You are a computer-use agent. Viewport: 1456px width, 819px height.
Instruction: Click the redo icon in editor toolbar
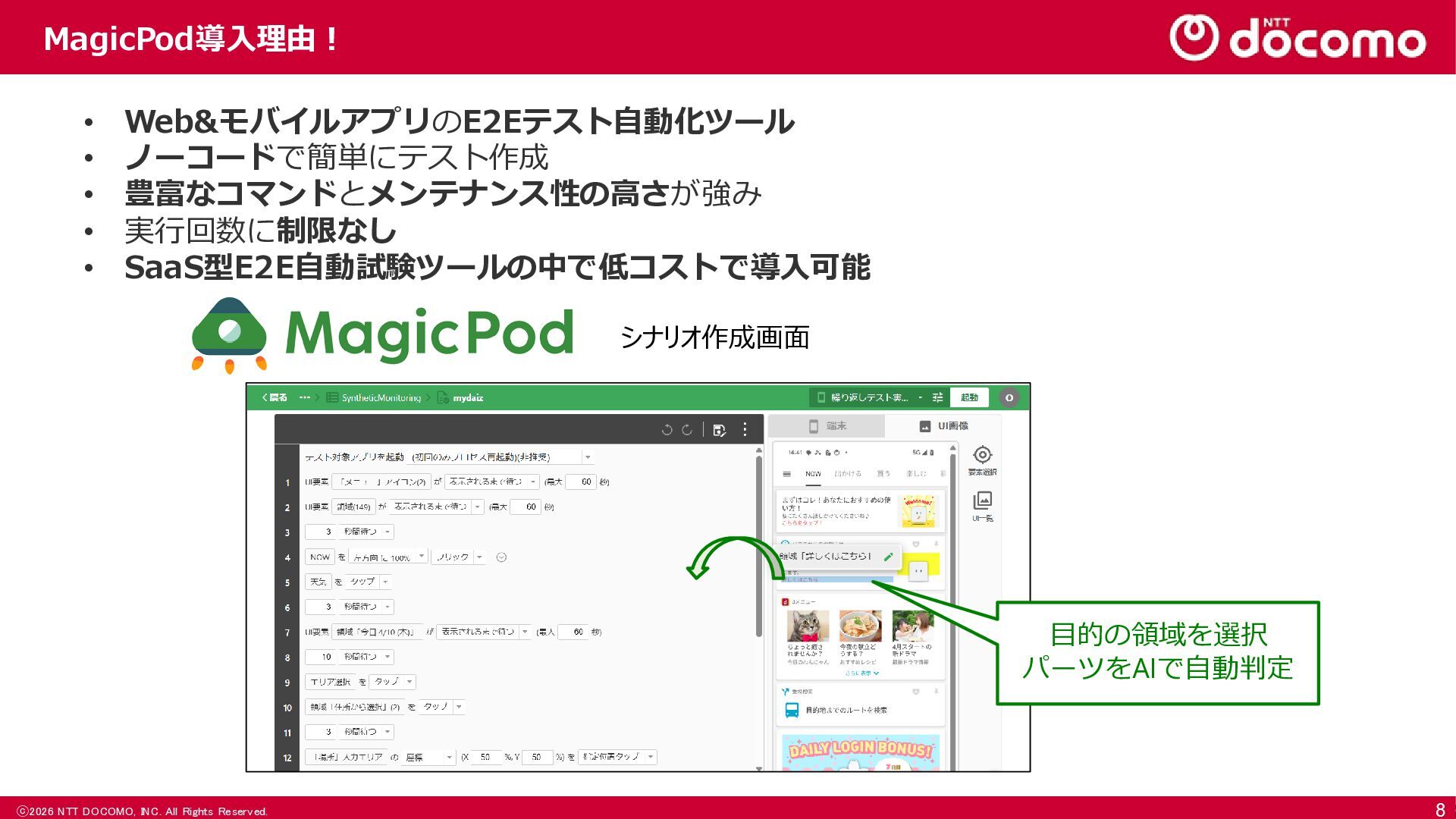(x=687, y=430)
